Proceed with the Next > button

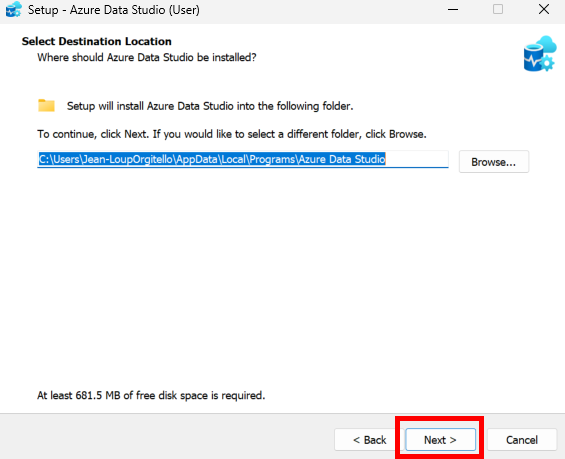[440, 440]
